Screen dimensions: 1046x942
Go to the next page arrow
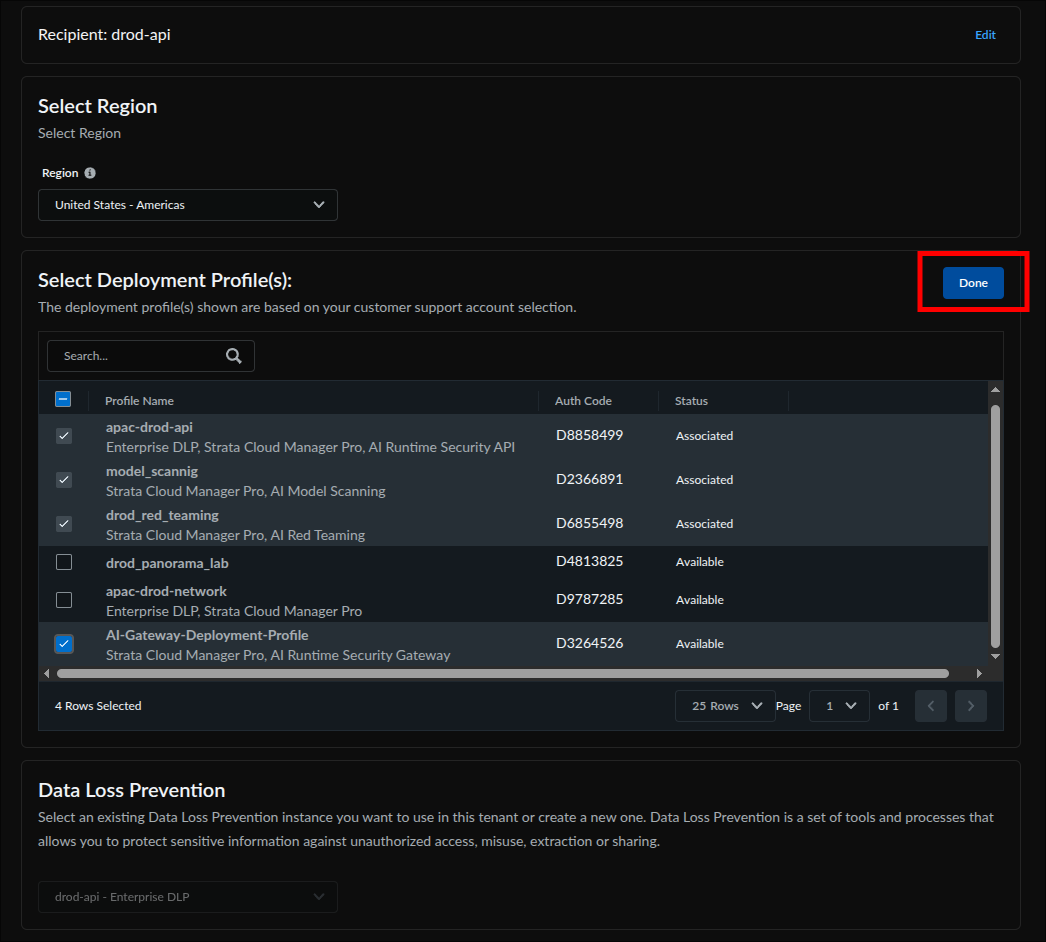tap(971, 706)
